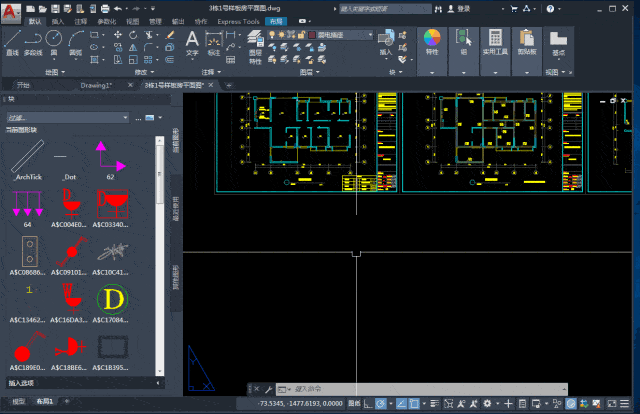Select the Line (直线) drawing tool
This screenshot has width=640, height=414.
pos(12,41)
